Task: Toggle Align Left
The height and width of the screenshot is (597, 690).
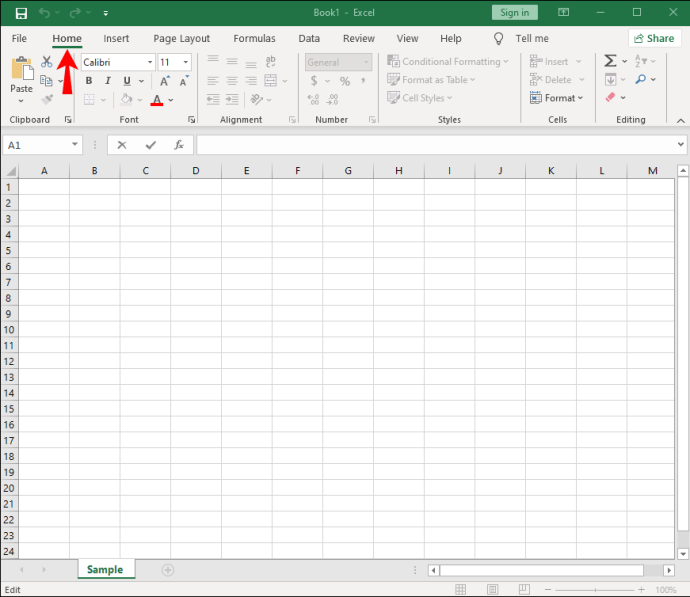Action: [213, 81]
